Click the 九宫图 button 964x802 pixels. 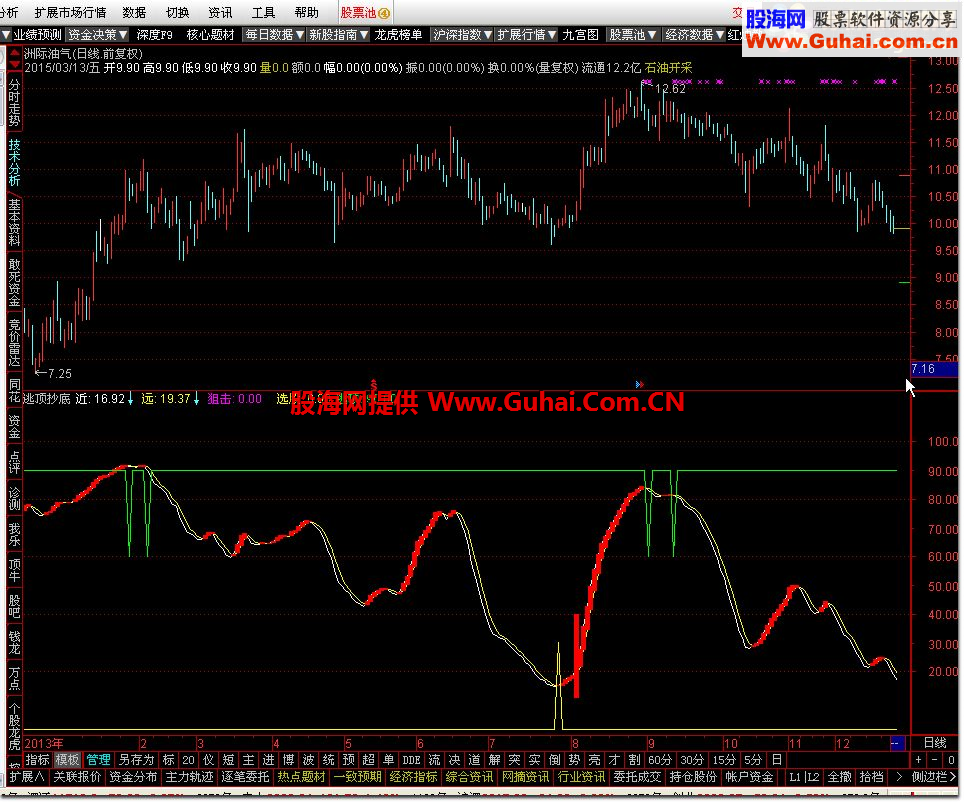click(580, 35)
